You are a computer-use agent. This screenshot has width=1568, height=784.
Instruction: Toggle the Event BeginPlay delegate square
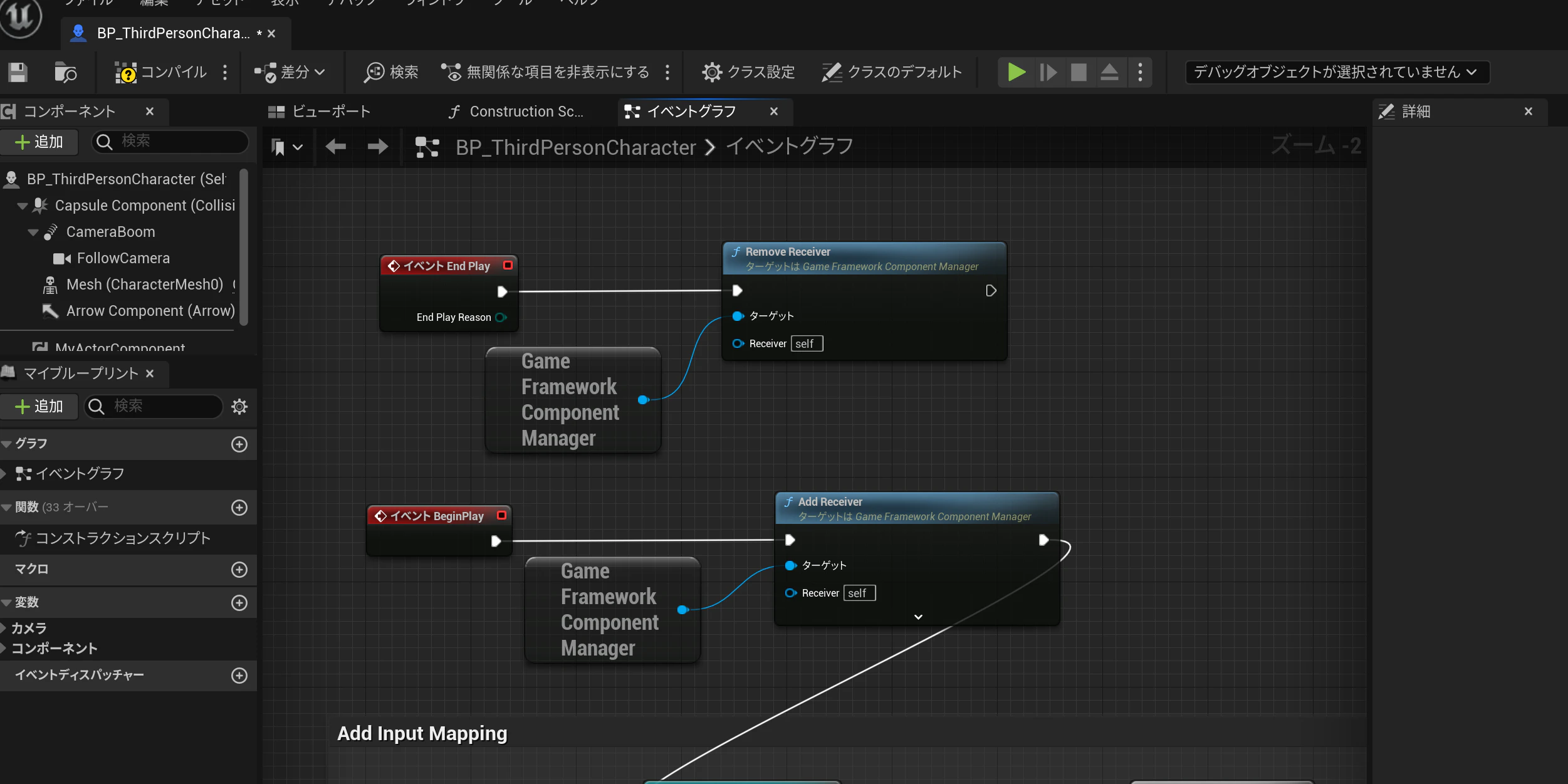(x=501, y=515)
